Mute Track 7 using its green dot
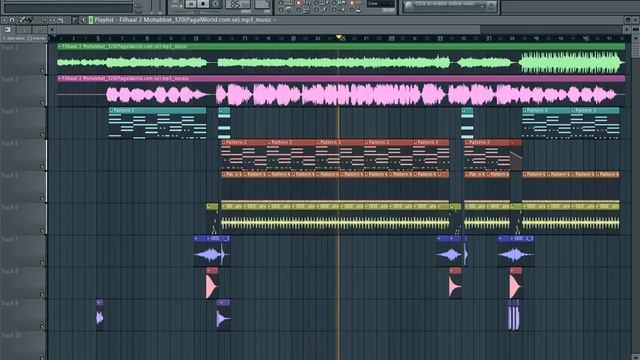 tap(42, 262)
